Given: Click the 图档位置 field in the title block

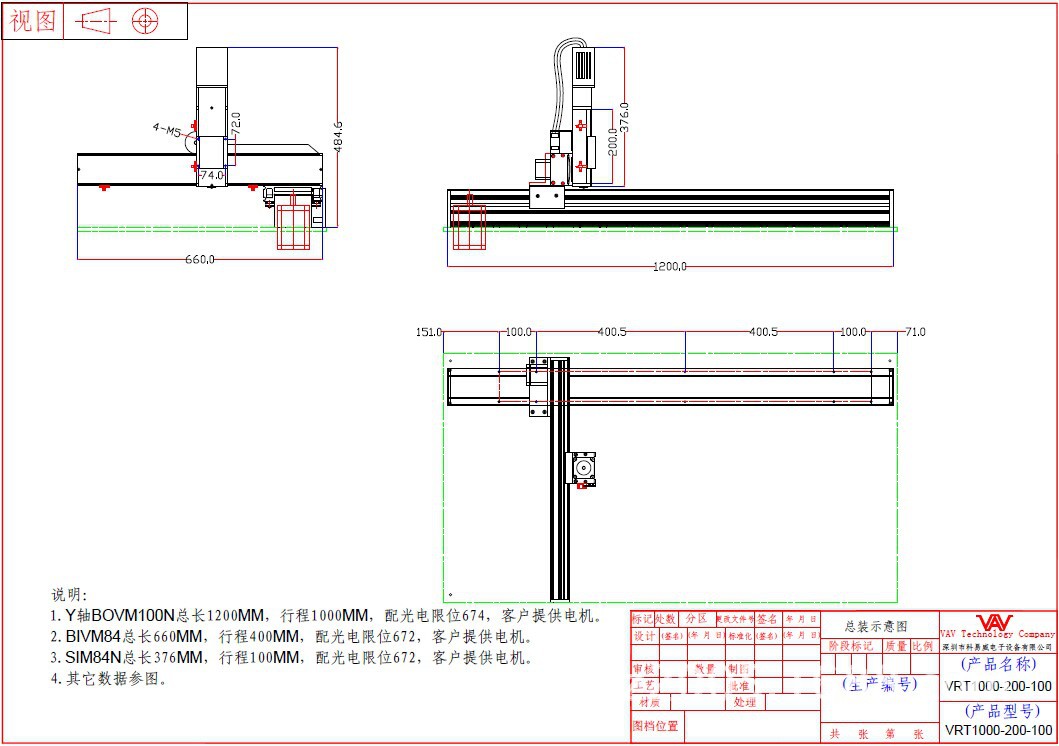Looking at the screenshot, I should (x=656, y=726).
